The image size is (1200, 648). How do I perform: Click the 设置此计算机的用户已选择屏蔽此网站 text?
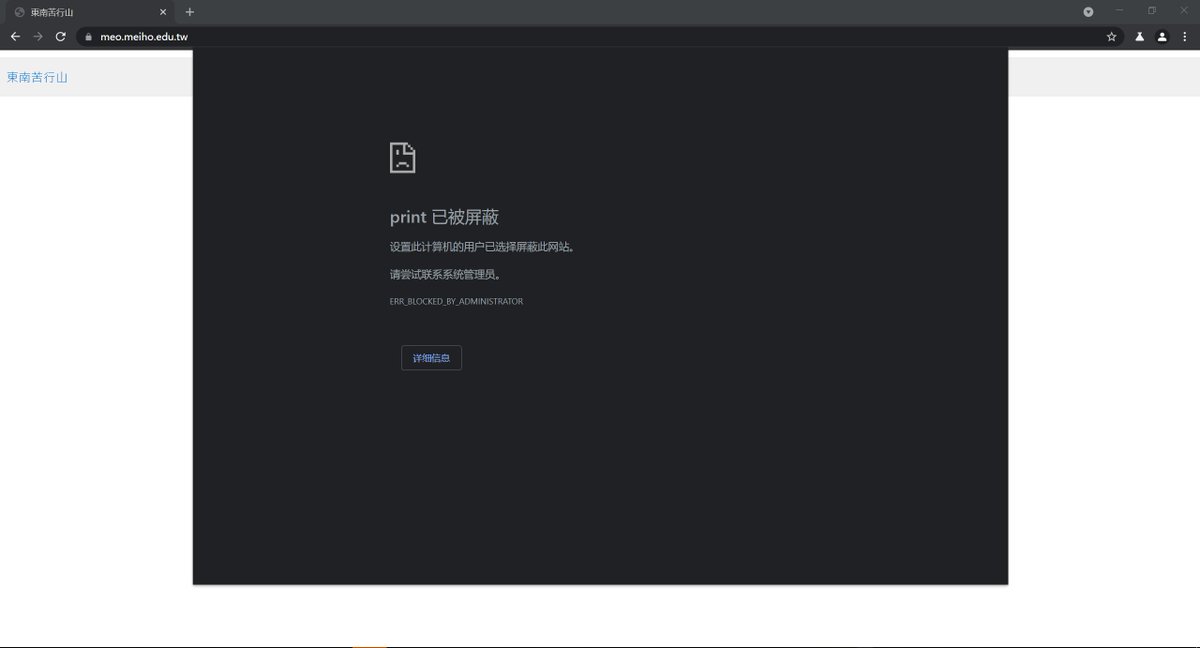pyautogui.click(x=482, y=247)
